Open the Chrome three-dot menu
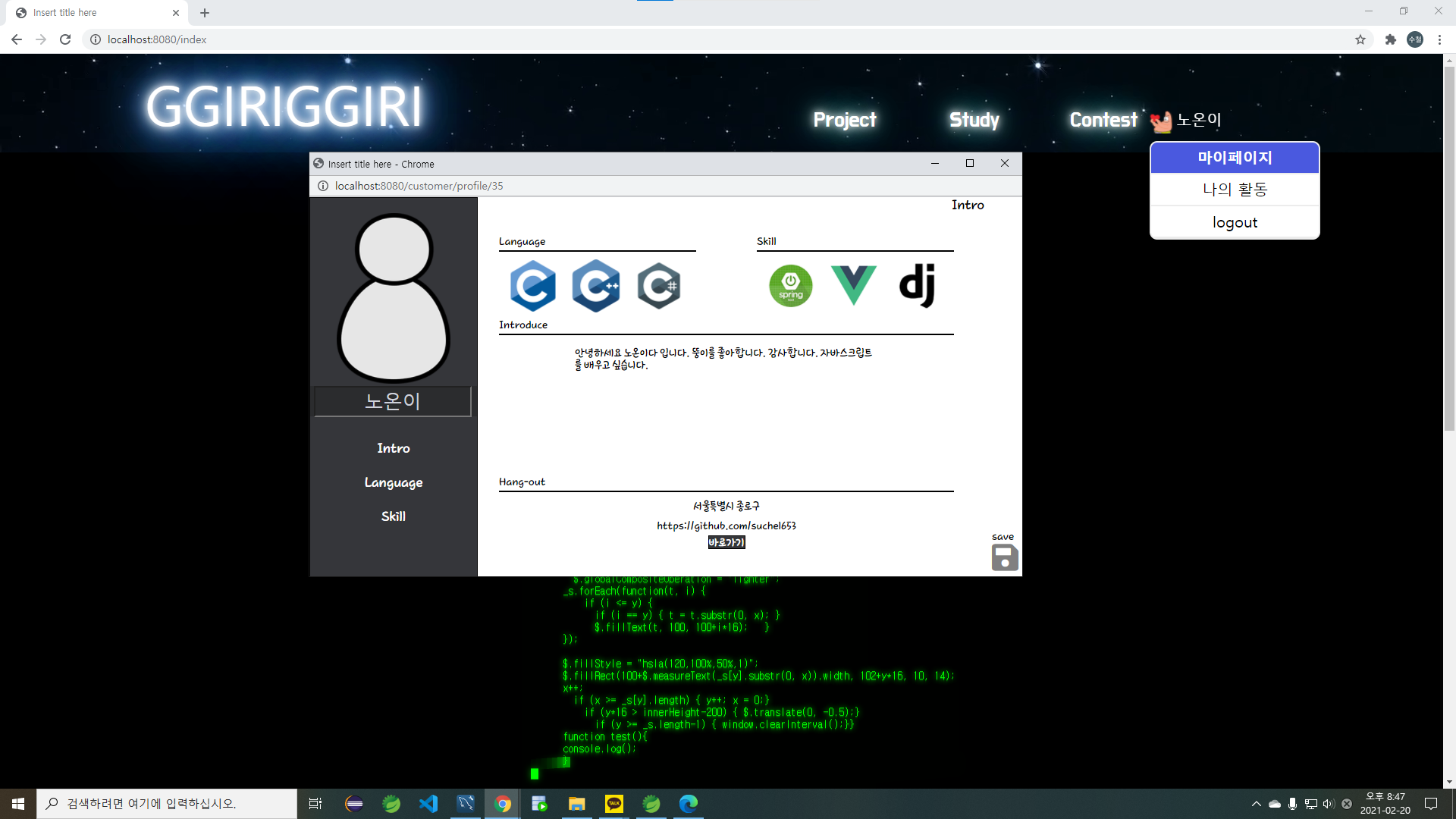Screen dimensions: 1456x819 (x=1439, y=39)
